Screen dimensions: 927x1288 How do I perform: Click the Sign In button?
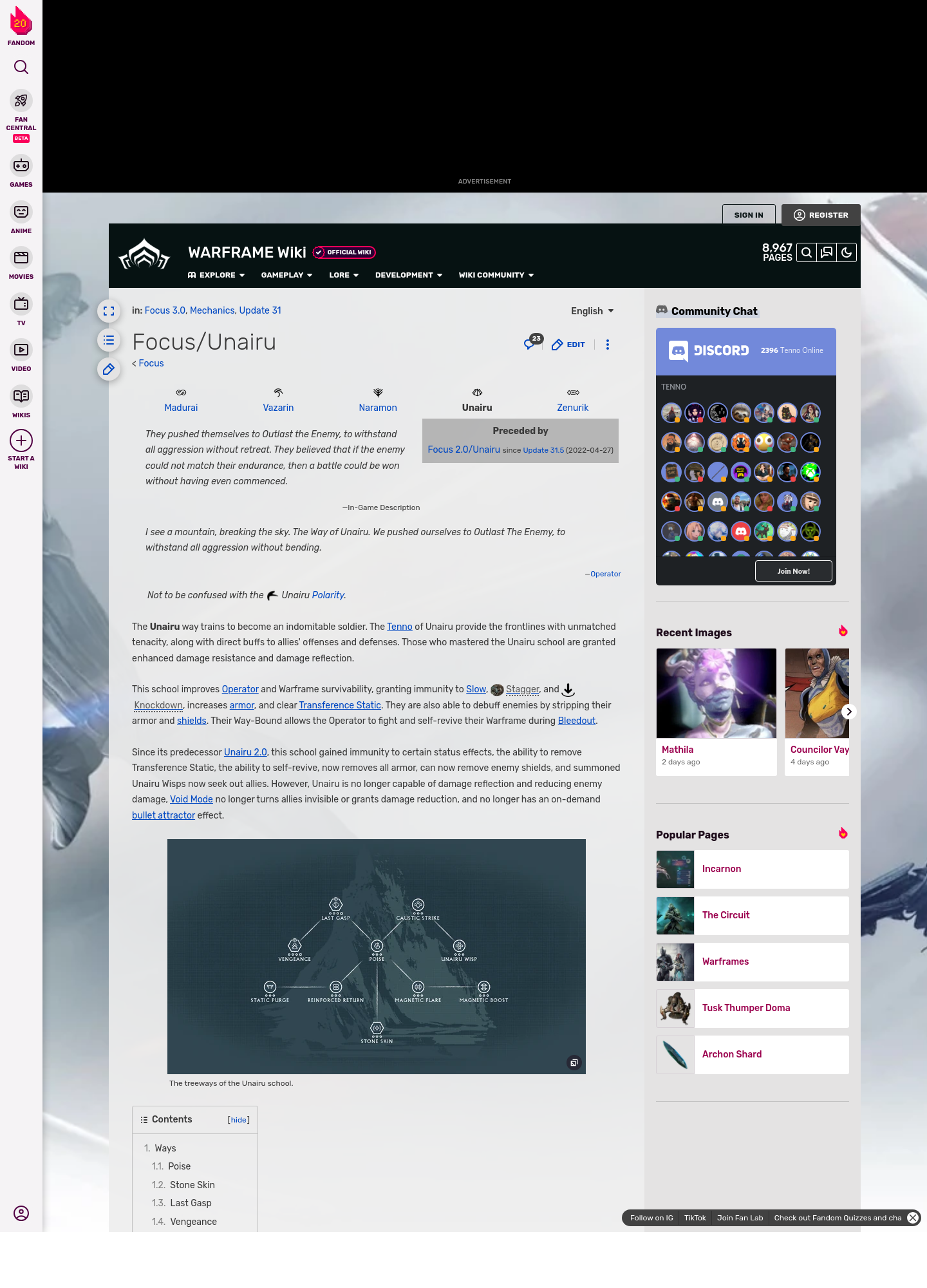[749, 215]
